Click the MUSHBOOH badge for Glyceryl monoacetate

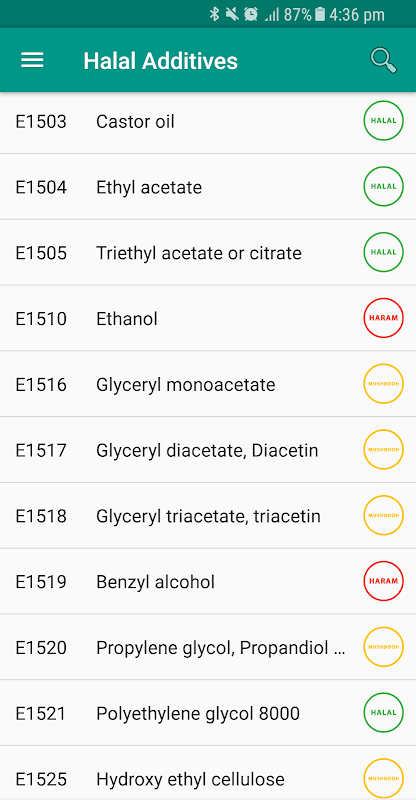383,384
